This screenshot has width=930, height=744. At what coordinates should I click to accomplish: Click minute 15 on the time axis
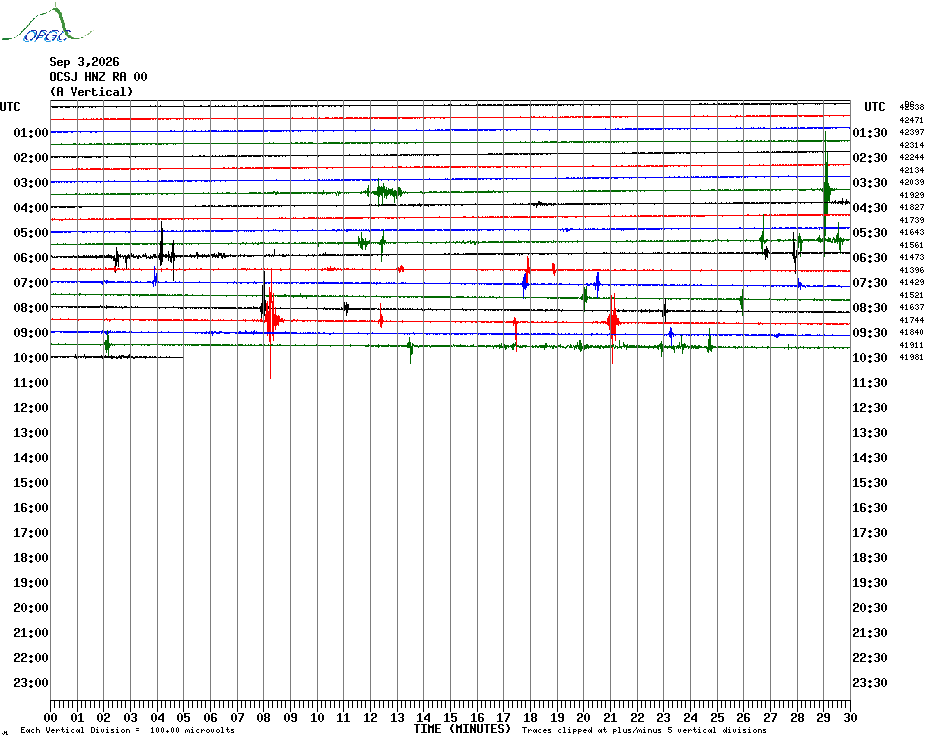pos(450,717)
